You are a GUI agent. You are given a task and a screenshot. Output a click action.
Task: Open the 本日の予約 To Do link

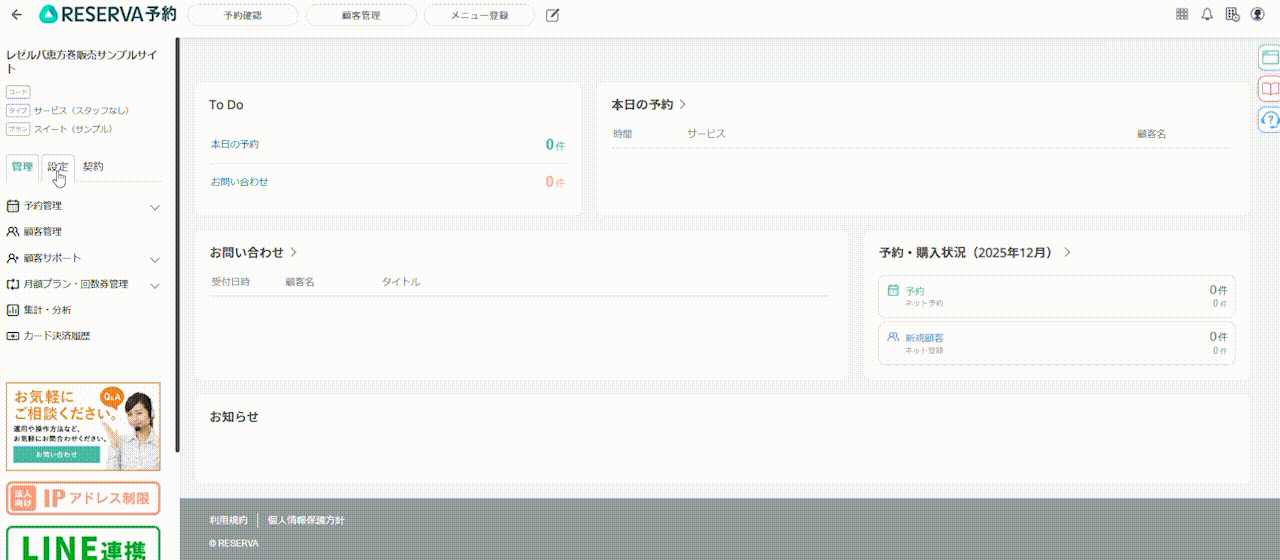tap(235, 145)
